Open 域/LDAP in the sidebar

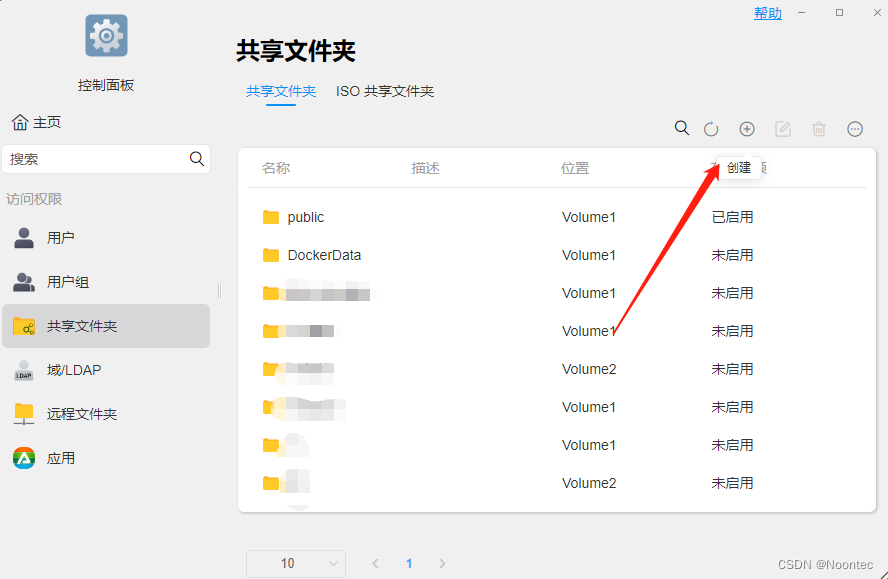106,370
